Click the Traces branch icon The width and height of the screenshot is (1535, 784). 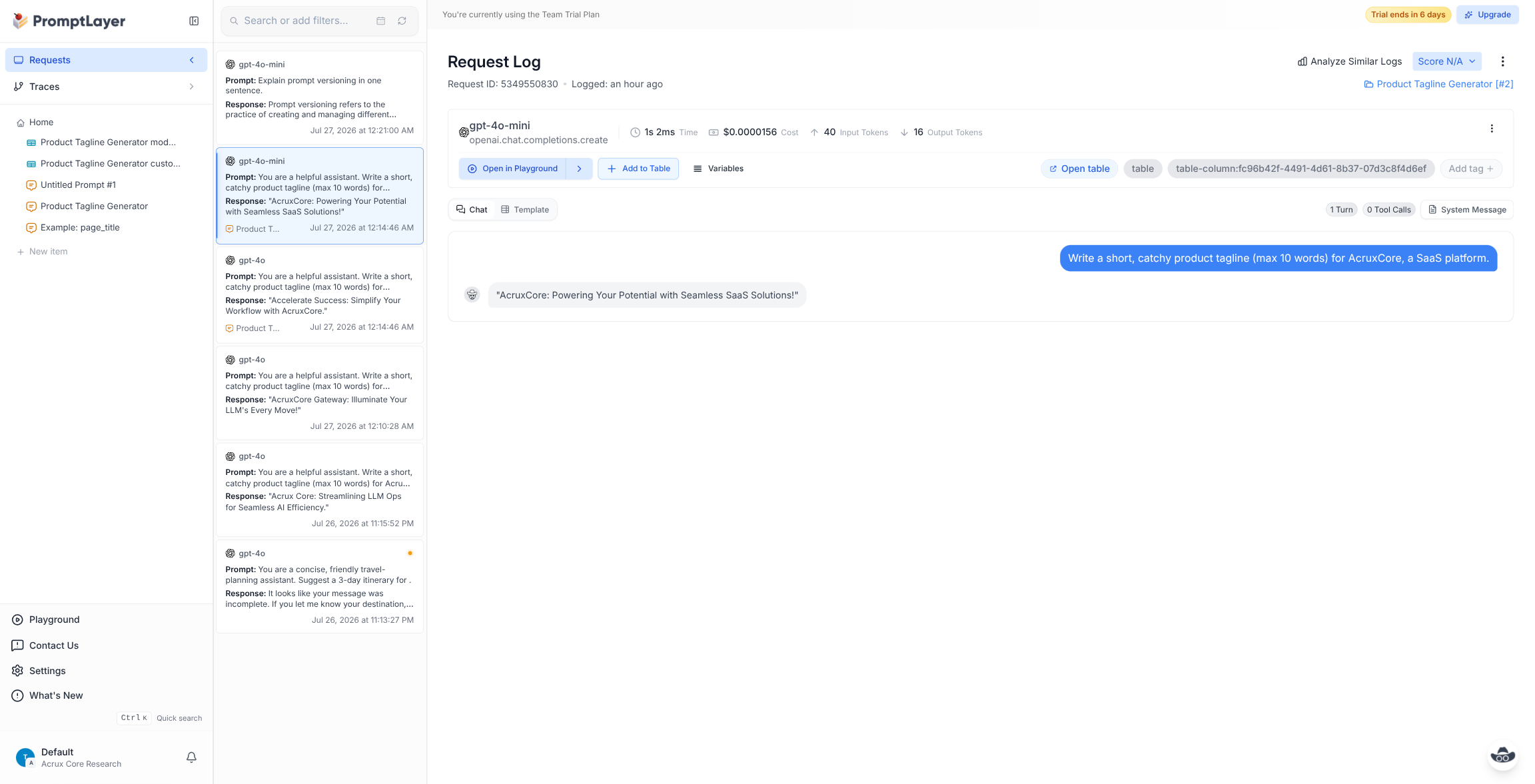19,87
